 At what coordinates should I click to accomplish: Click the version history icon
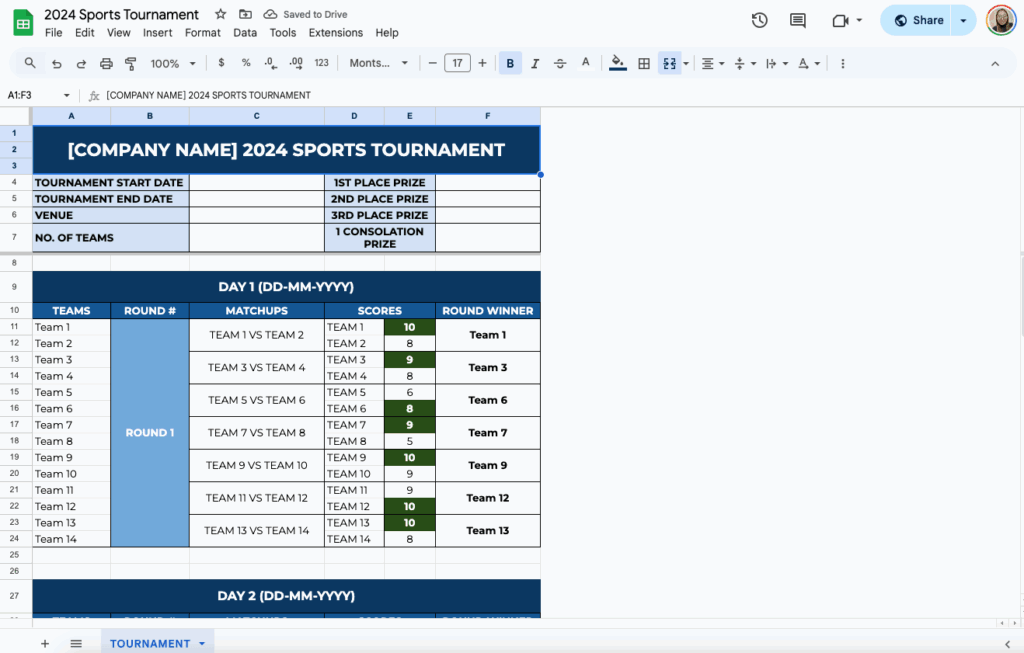tap(759, 19)
